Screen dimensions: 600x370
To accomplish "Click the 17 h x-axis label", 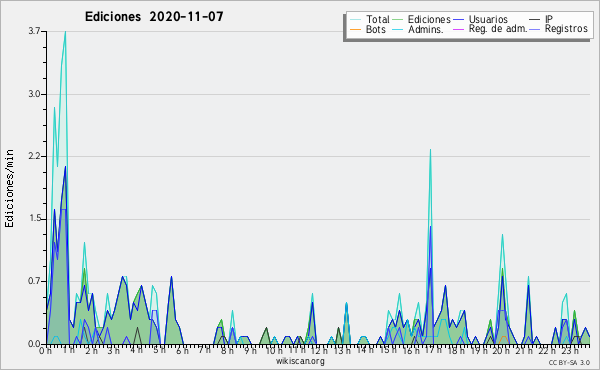I will (433, 350).
